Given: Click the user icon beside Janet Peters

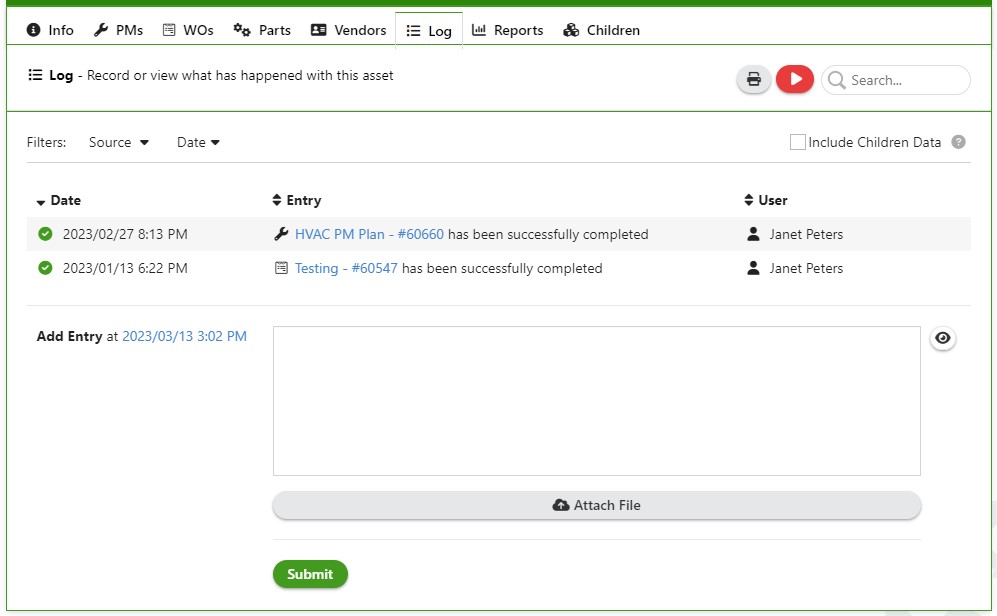Looking at the screenshot, I should coord(752,234).
